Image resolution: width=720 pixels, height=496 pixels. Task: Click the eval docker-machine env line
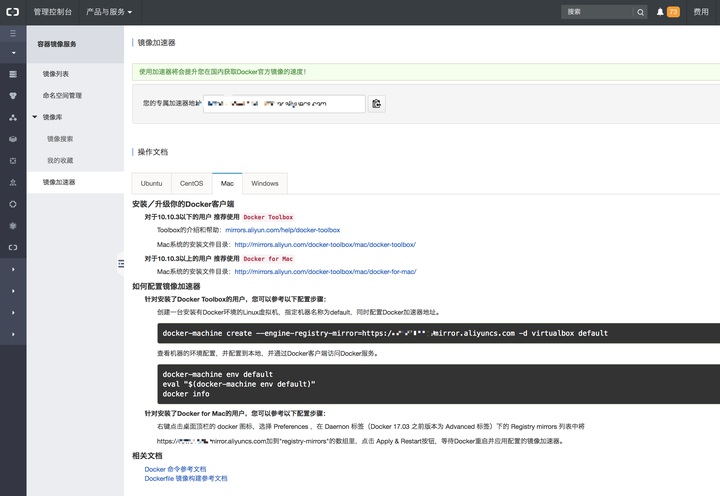click(239, 384)
